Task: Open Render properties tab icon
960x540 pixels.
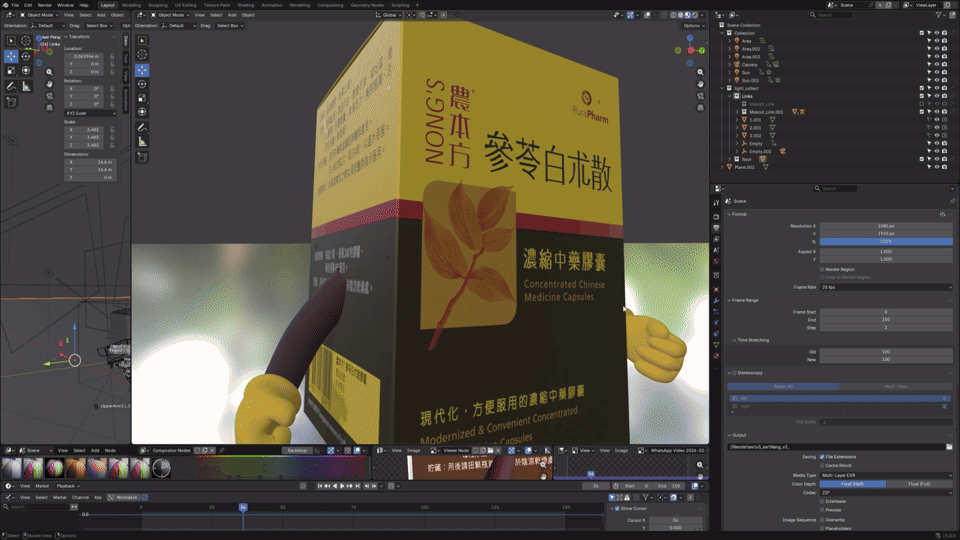Action: (x=716, y=217)
